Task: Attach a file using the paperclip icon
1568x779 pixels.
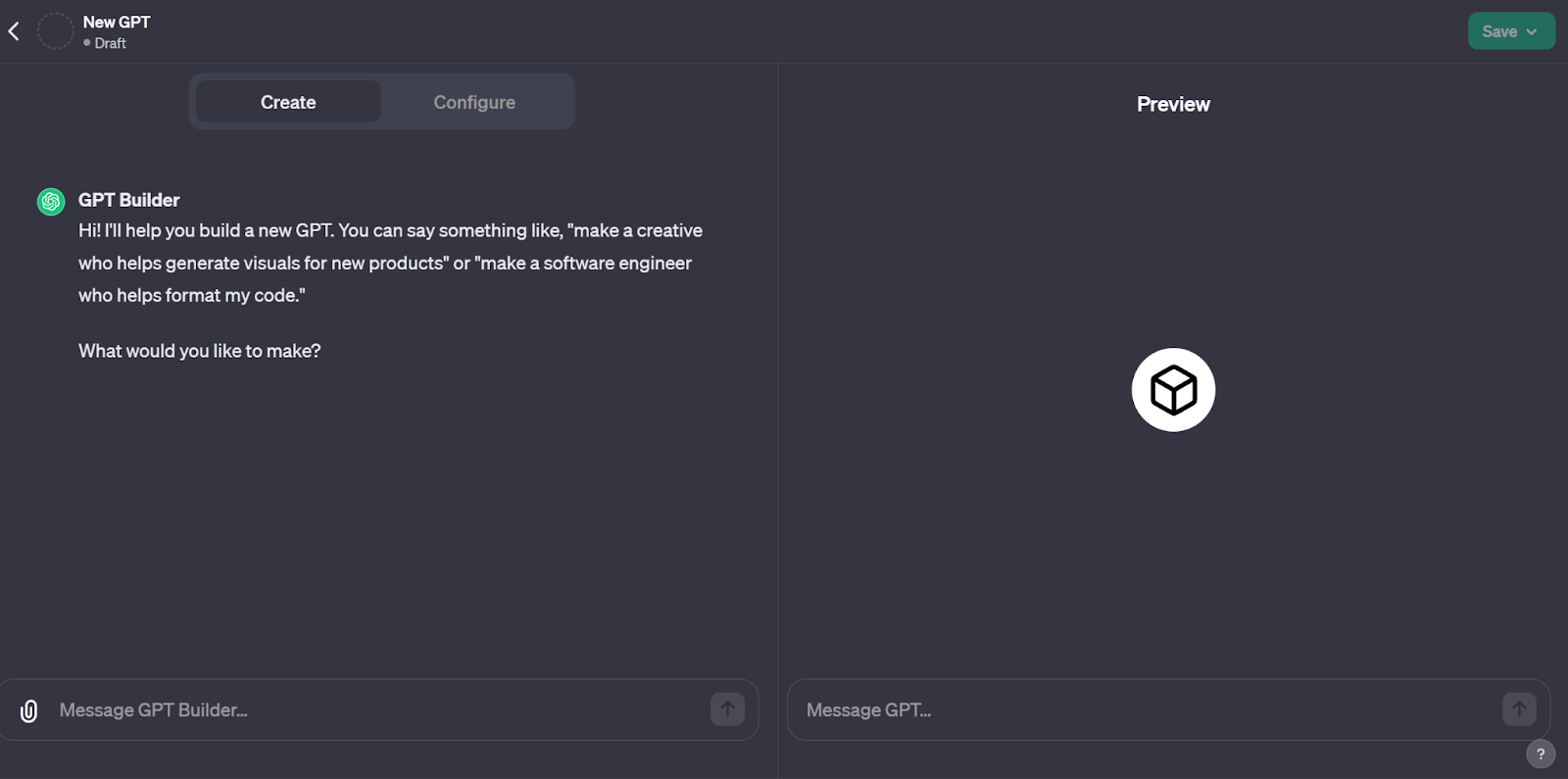Action: pyautogui.click(x=29, y=710)
